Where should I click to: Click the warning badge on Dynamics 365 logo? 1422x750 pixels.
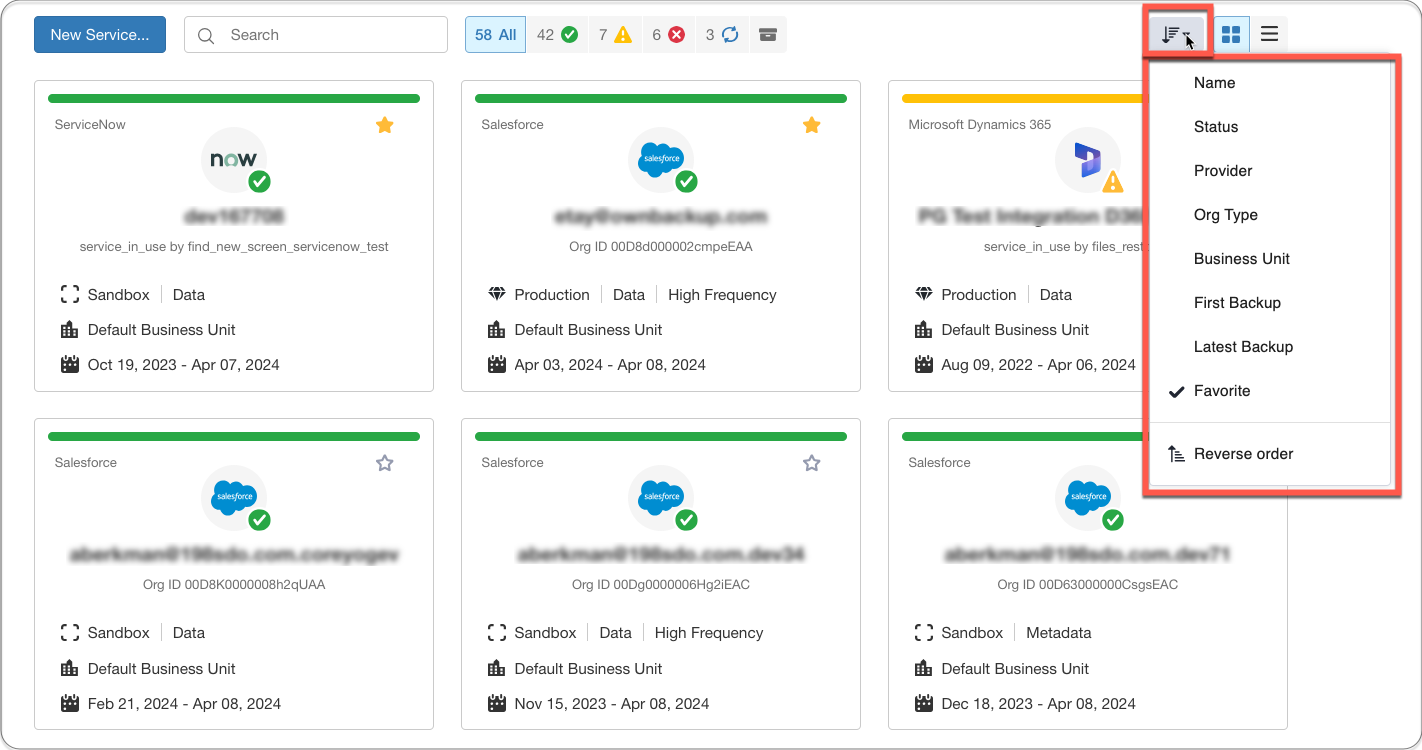coord(1112,182)
